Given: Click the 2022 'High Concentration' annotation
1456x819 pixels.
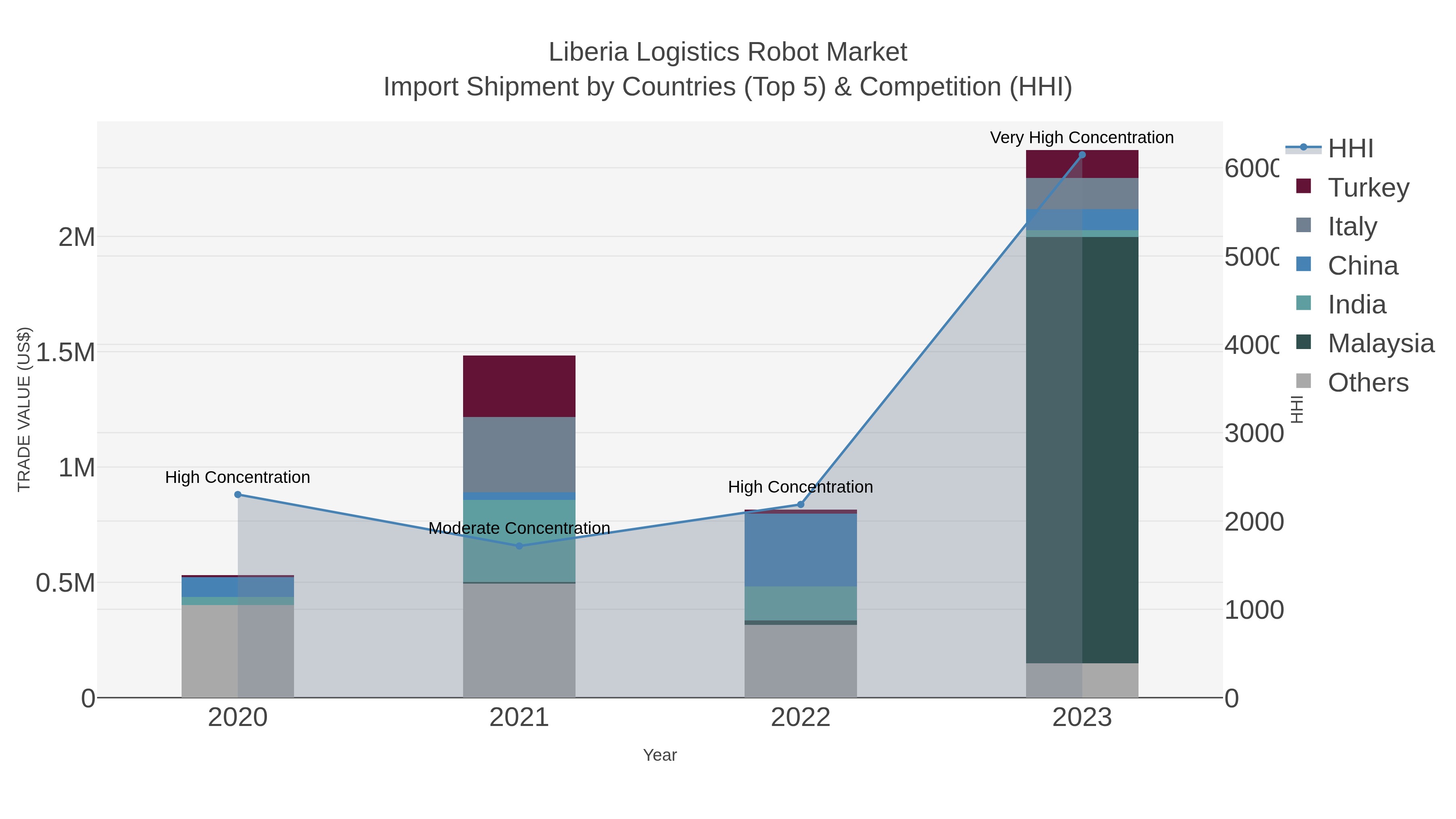Looking at the screenshot, I should tap(800, 487).
